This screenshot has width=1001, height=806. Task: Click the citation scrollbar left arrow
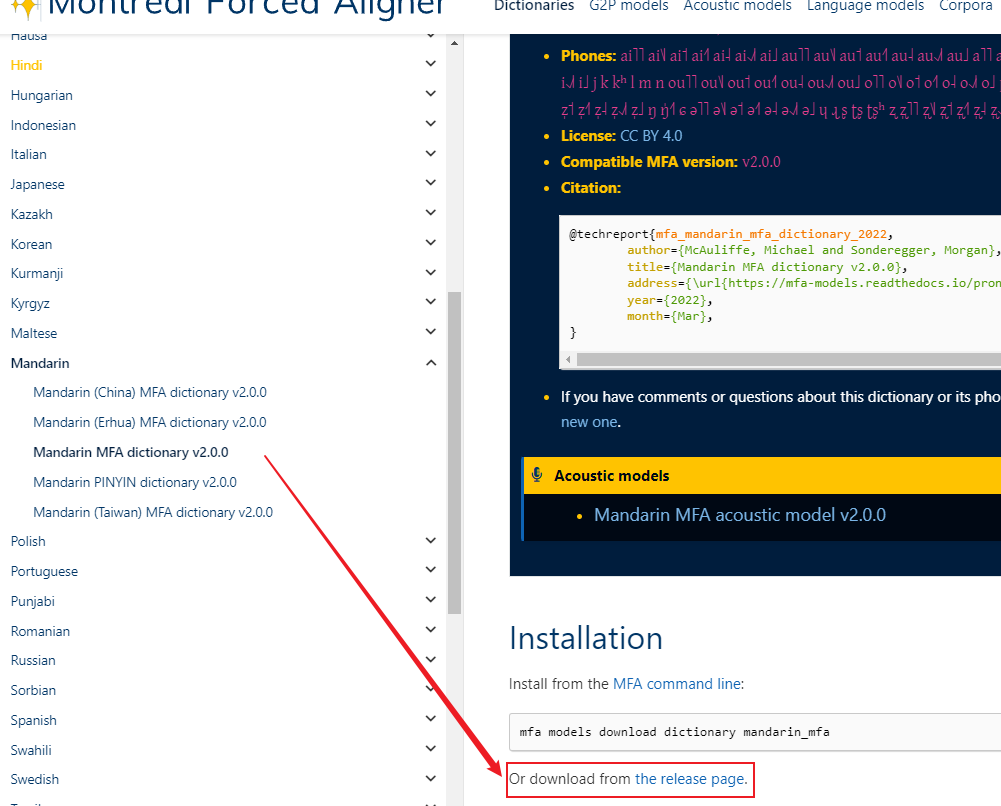pyautogui.click(x=568, y=359)
